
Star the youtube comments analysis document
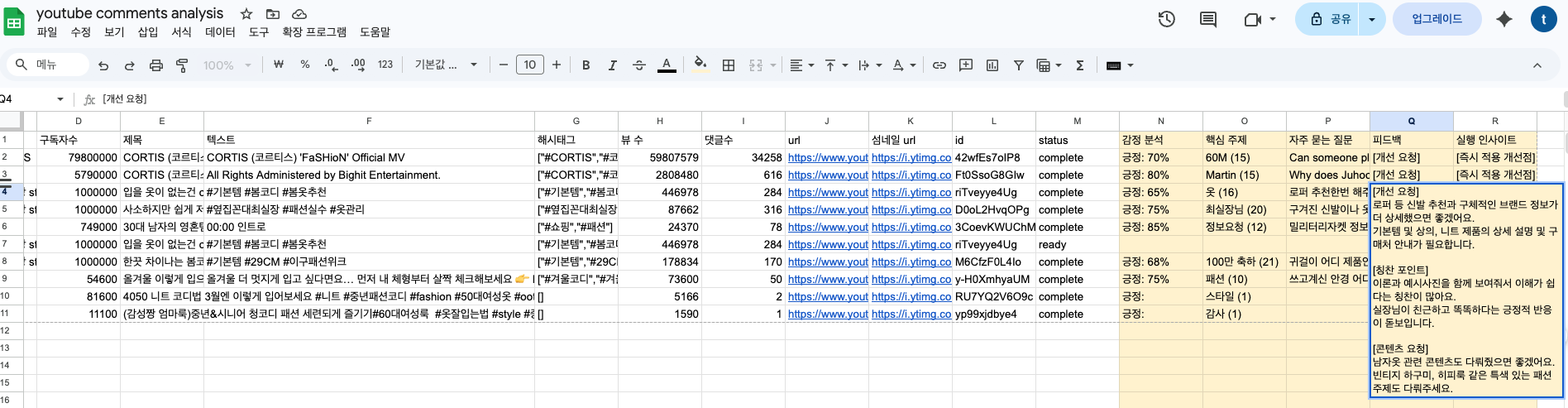point(246,14)
